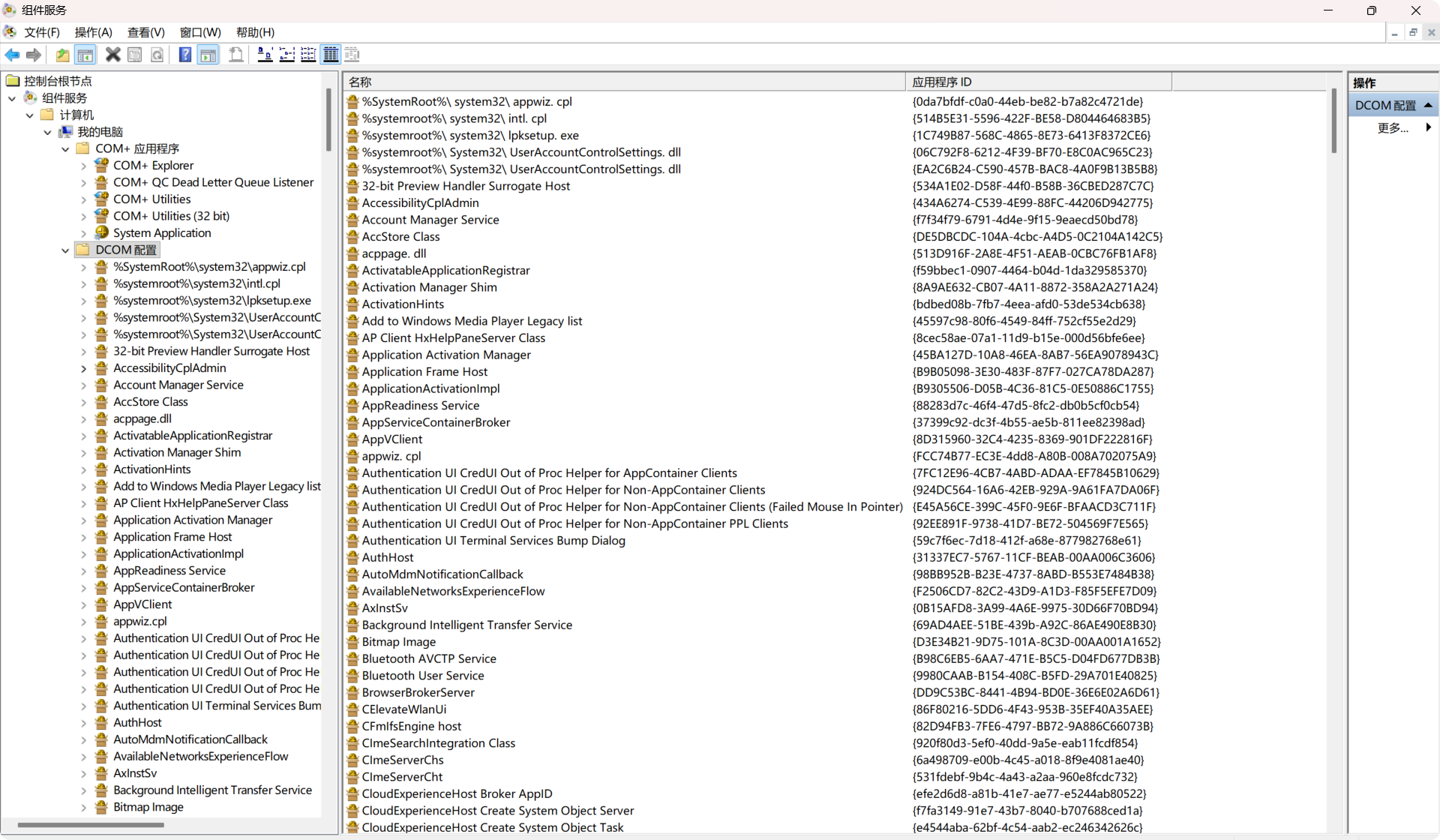
Task: Click the Up one level folder icon
Action: click(63, 55)
